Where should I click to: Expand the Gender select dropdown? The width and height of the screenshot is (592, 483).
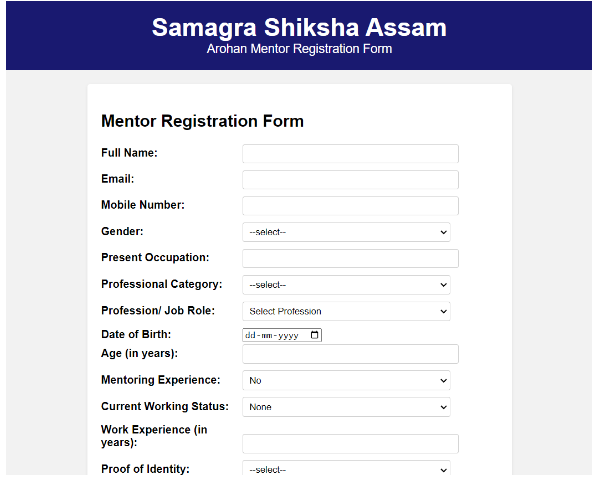tap(346, 232)
